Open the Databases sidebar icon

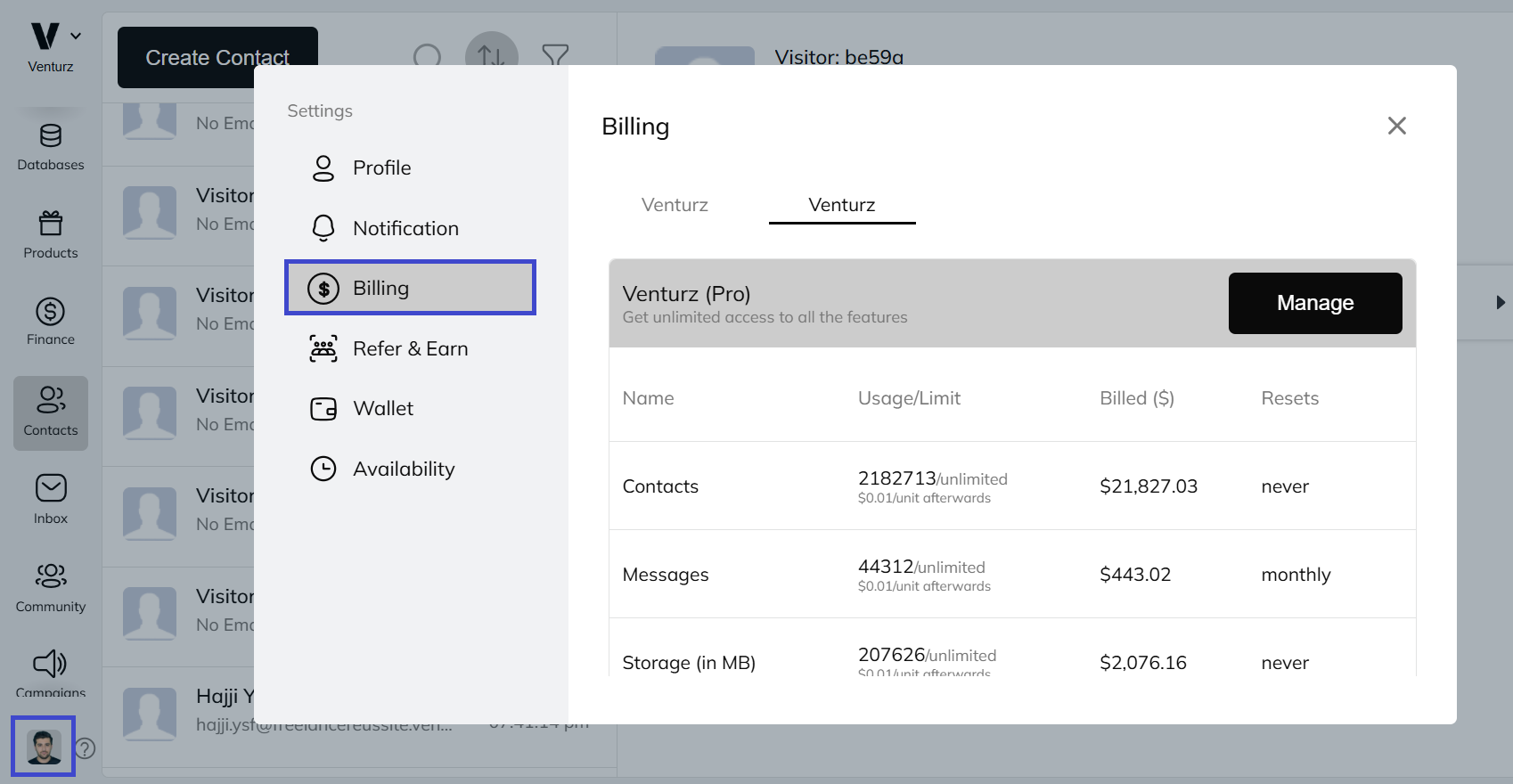51,147
